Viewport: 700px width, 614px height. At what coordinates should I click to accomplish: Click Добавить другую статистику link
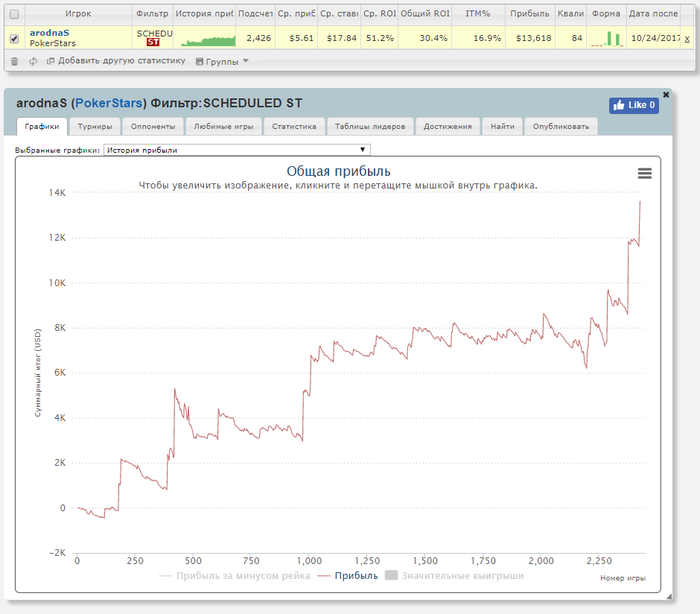pos(116,61)
